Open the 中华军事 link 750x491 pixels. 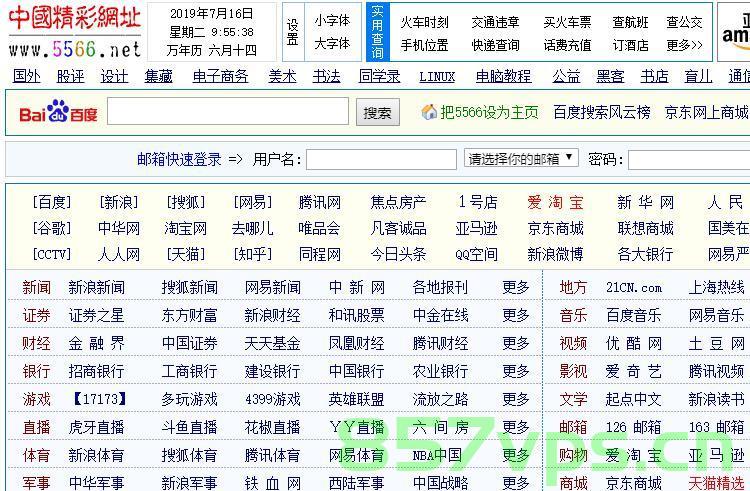[x=96, y=483]
